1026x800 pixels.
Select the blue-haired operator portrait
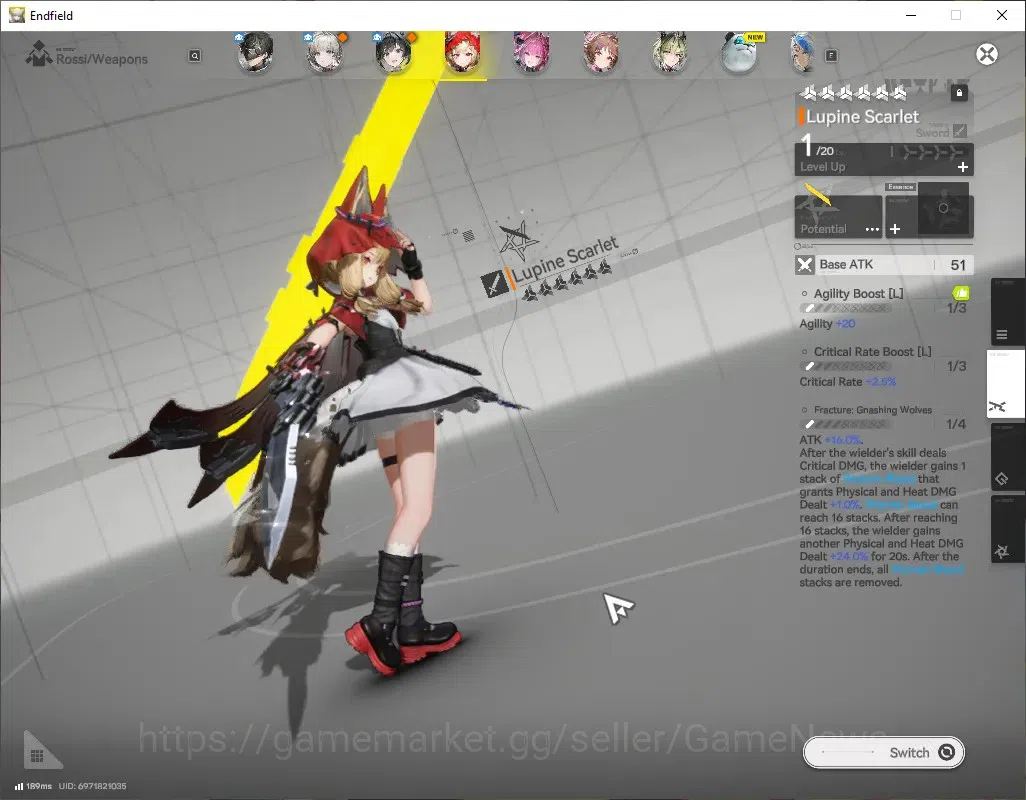pos(804,52)
